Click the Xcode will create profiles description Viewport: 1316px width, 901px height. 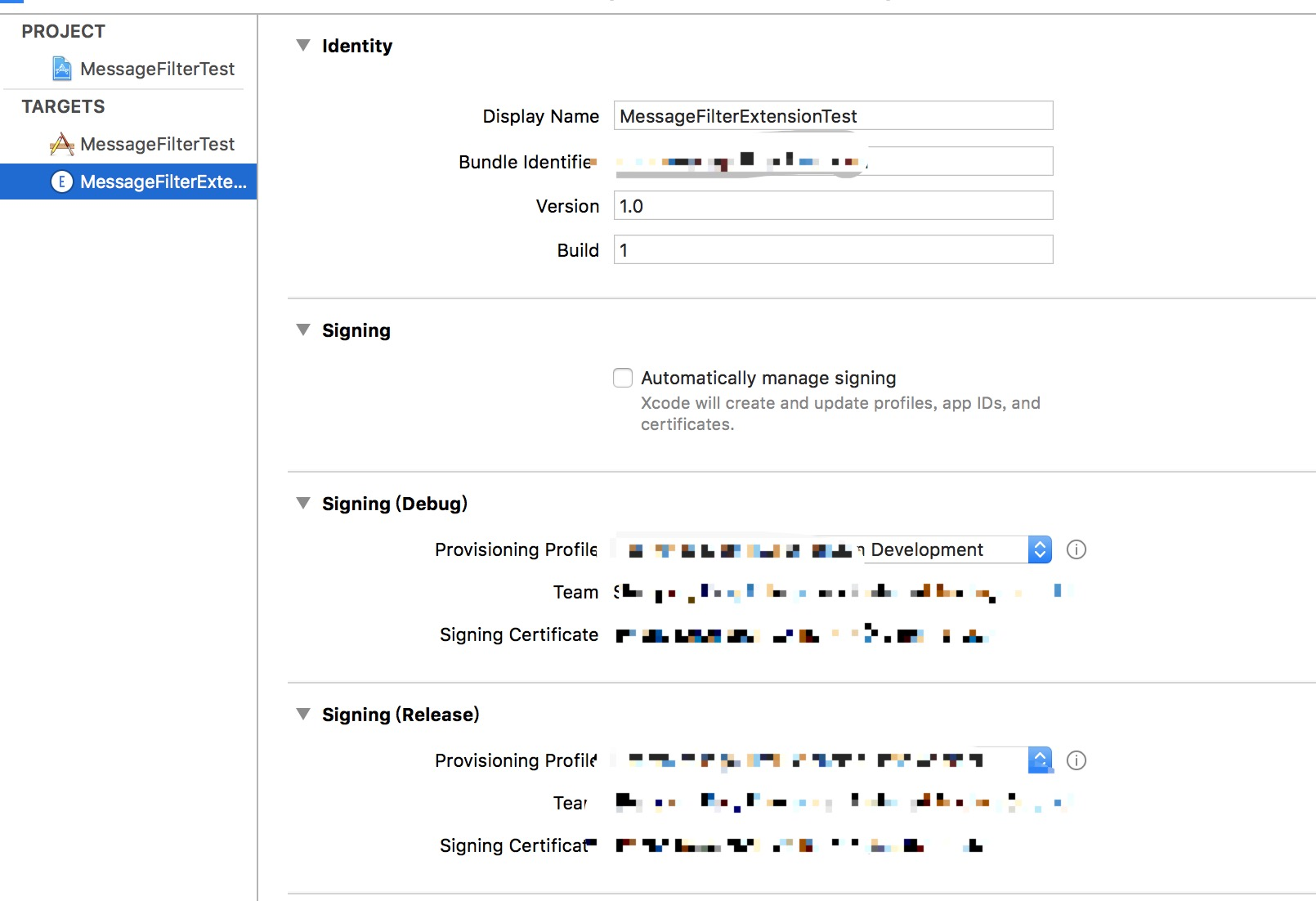[x=840, y=414]
